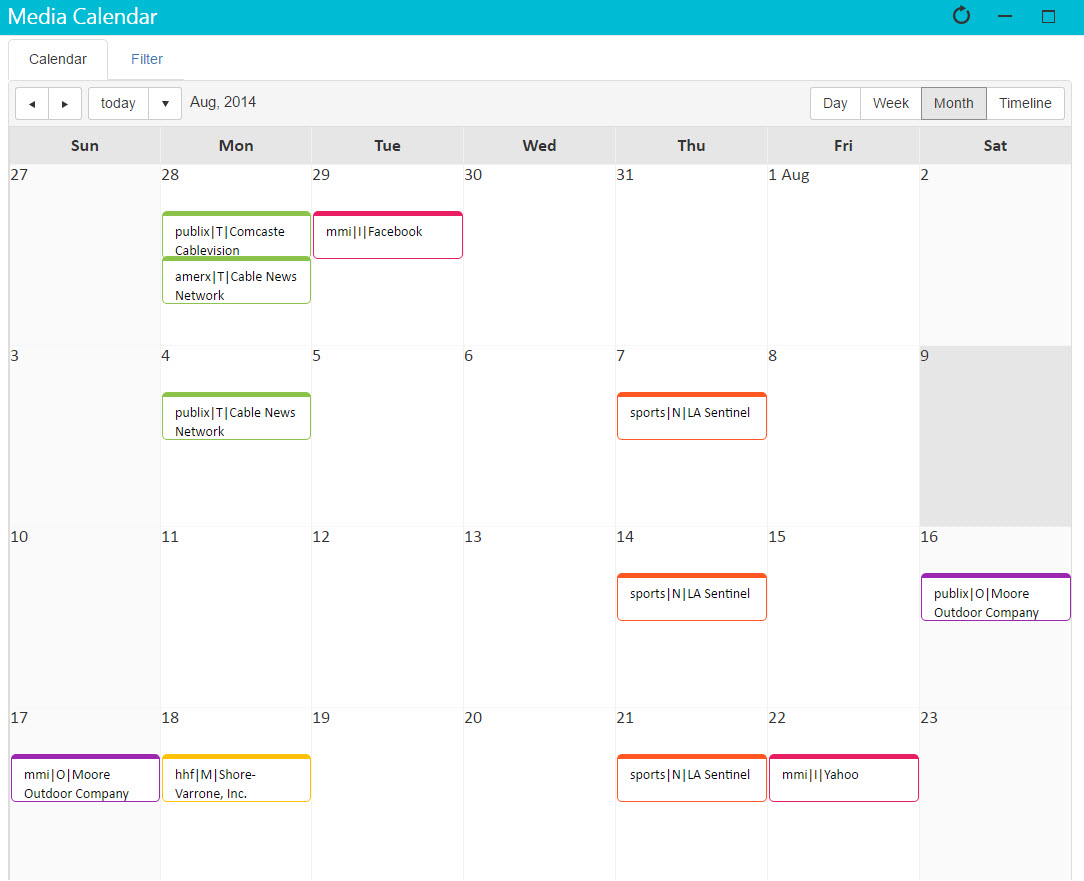Image resolution: width=1084 pixels, height=881 pixels.
Task: Click the Fri column header
Action: 843,146
